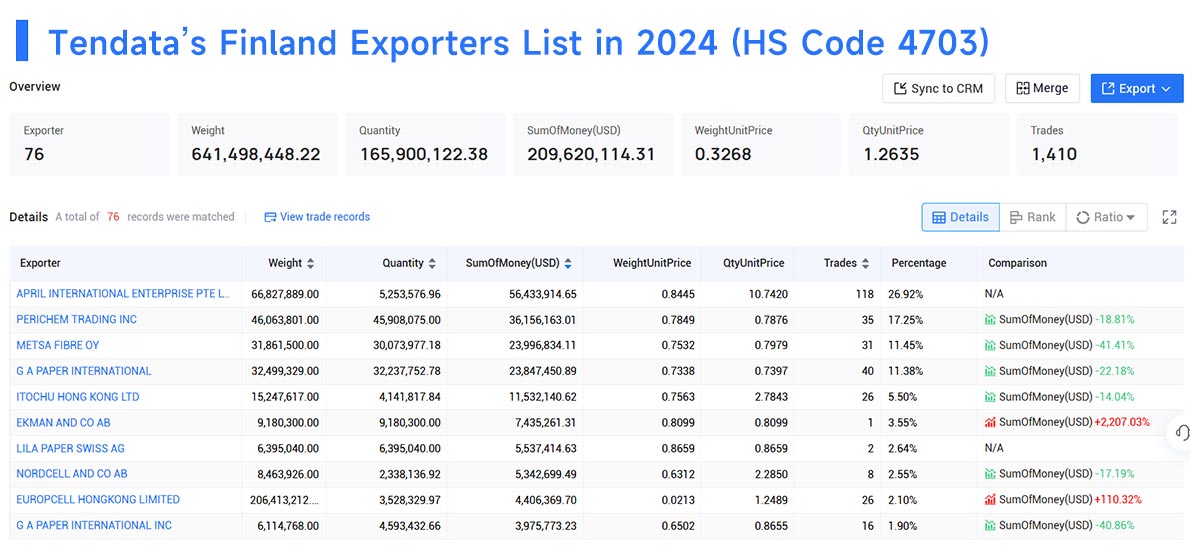Switch to the Rank view tab
The width and height of the screenshot is (1190, 552).
[x=1032, y=217]
